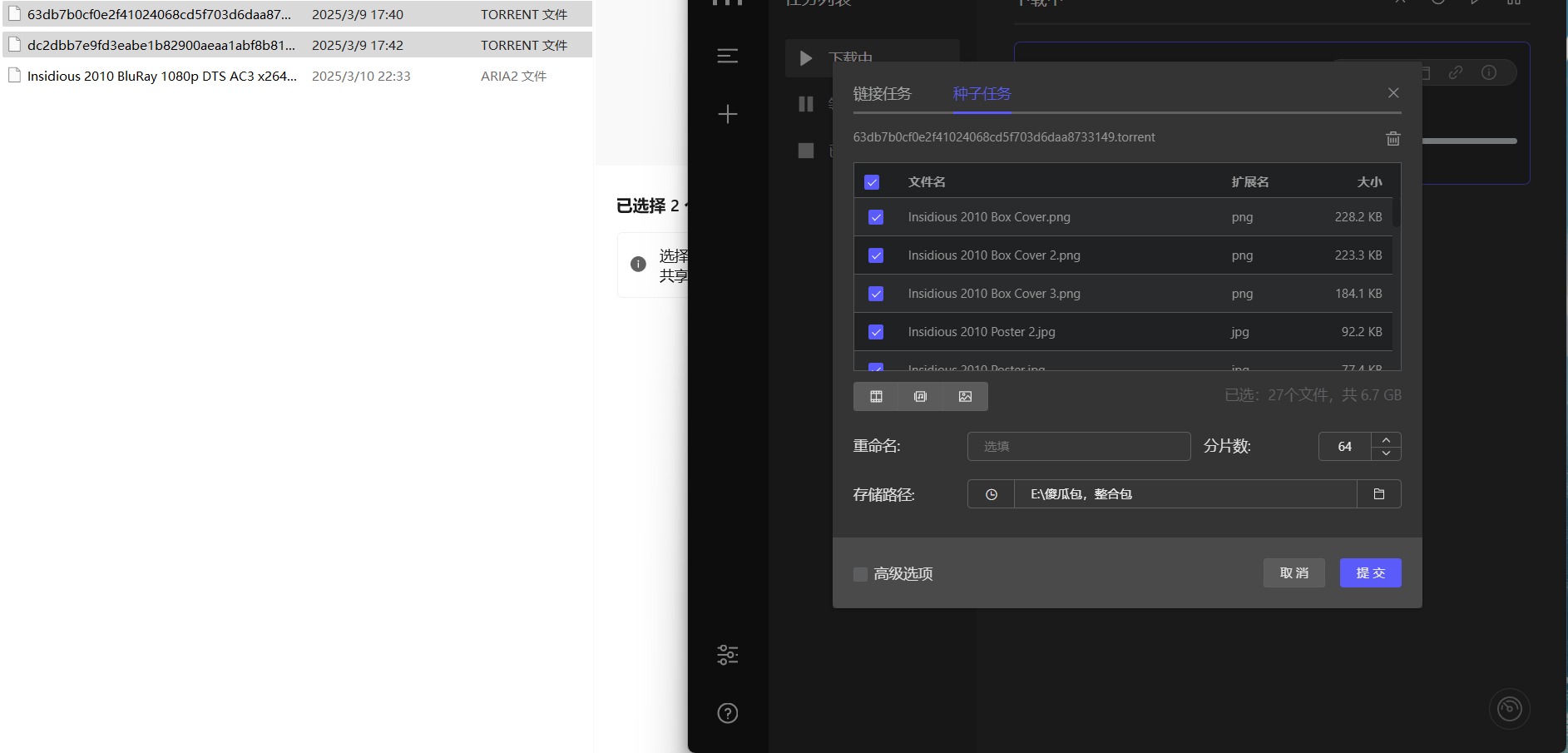Viewport: 1568px width, 753px height.
Task: Select the stop icon in task list
Action: coord(805,151)
